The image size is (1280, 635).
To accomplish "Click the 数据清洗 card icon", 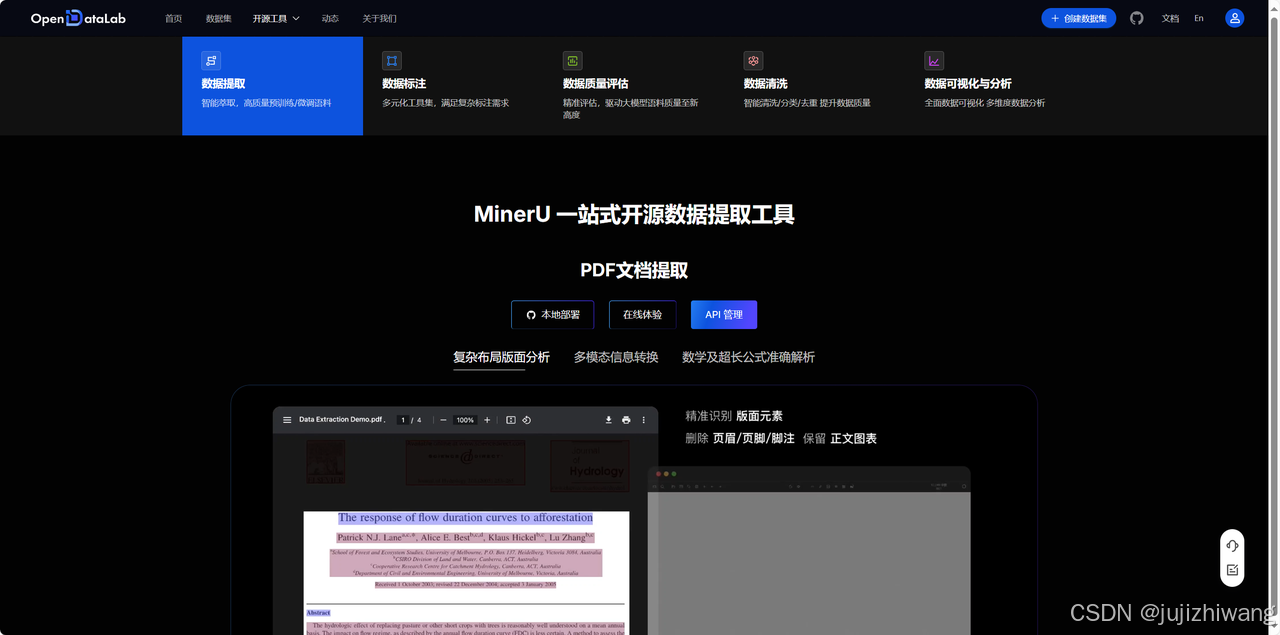I will tap(753, 60).
